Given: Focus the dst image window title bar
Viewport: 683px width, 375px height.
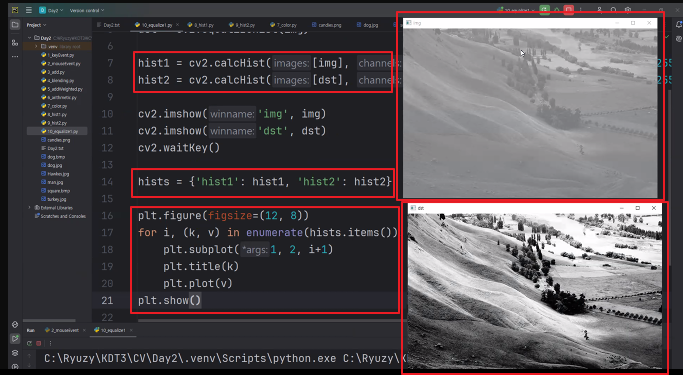Looking at the screenshot, I should click(535, 208).
